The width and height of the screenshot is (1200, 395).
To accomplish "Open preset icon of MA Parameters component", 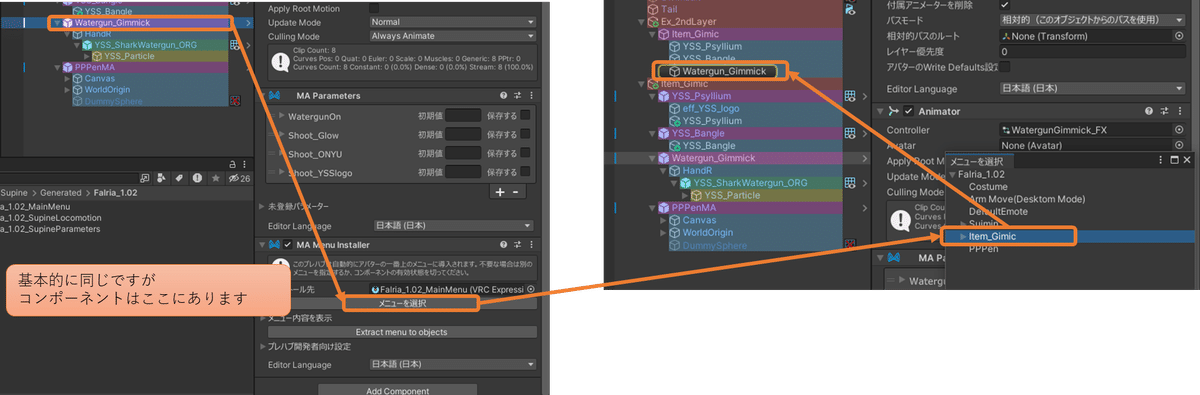I will [517, 96].
